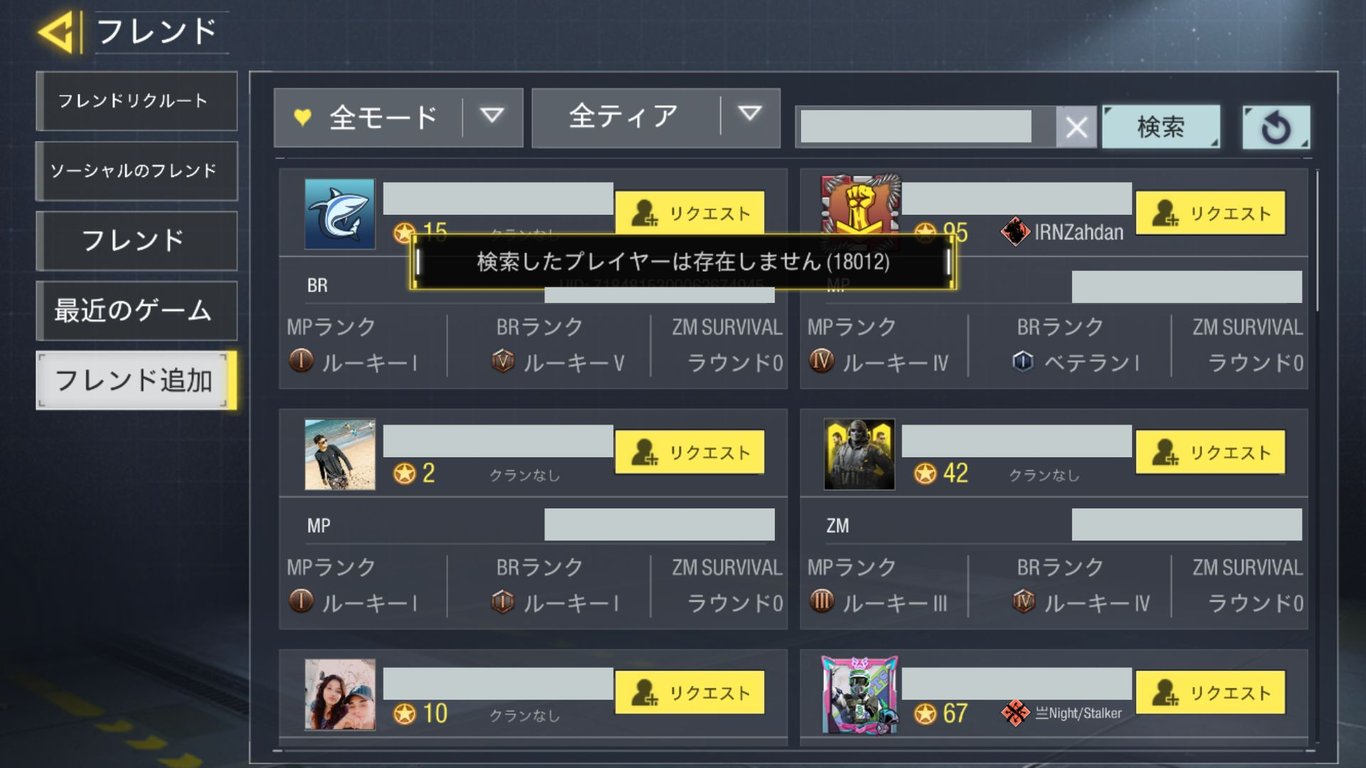This screenshot has height=768, width=1366.
Task: Send リクエスト to the level 2 player
Action: pos(690,452)
